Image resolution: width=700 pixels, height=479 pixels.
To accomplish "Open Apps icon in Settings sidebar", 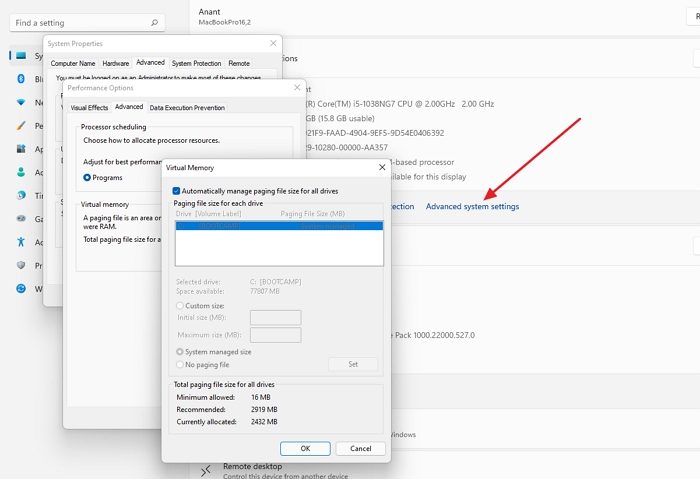I will (x=21, y=149).
